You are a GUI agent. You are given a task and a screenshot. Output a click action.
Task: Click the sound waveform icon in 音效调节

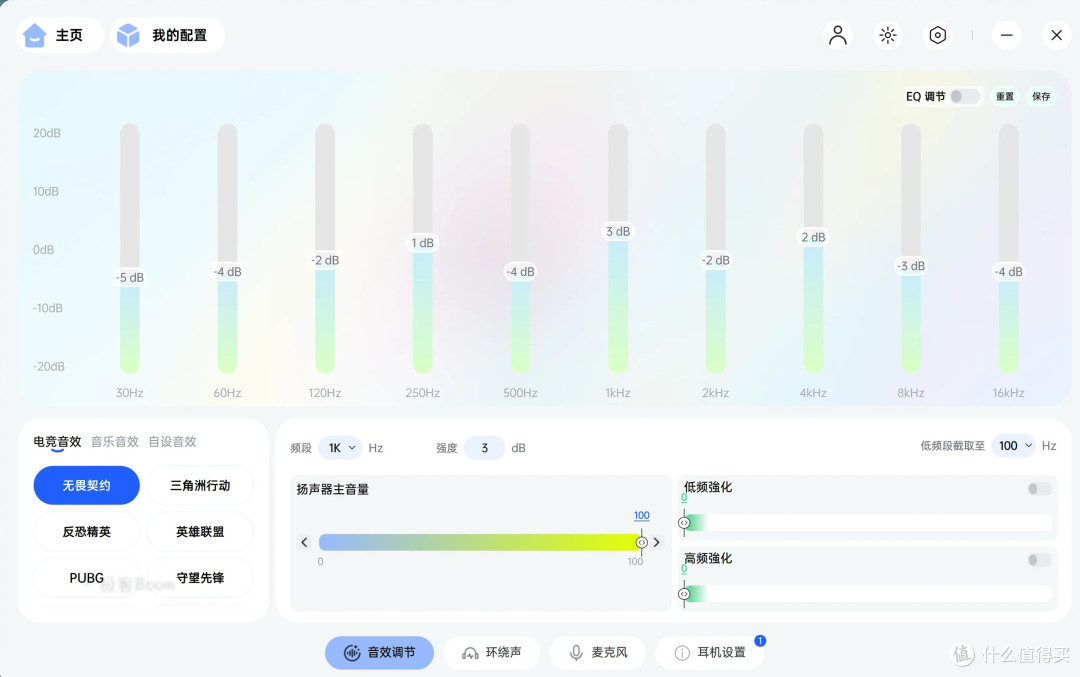pyautogui.click(x=352, y=653)
